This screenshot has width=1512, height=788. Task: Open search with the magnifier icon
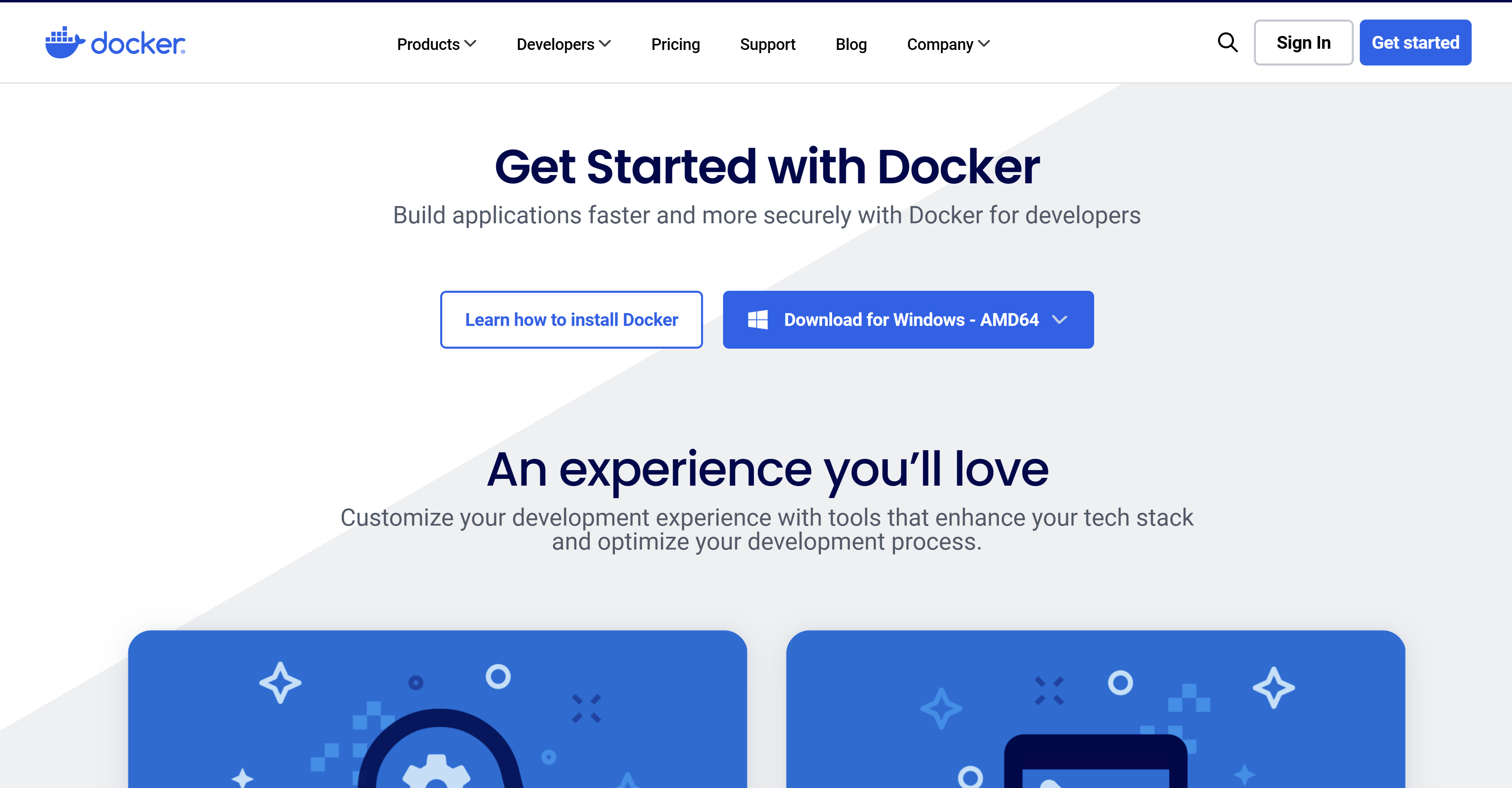click(x=1227, y=42)
